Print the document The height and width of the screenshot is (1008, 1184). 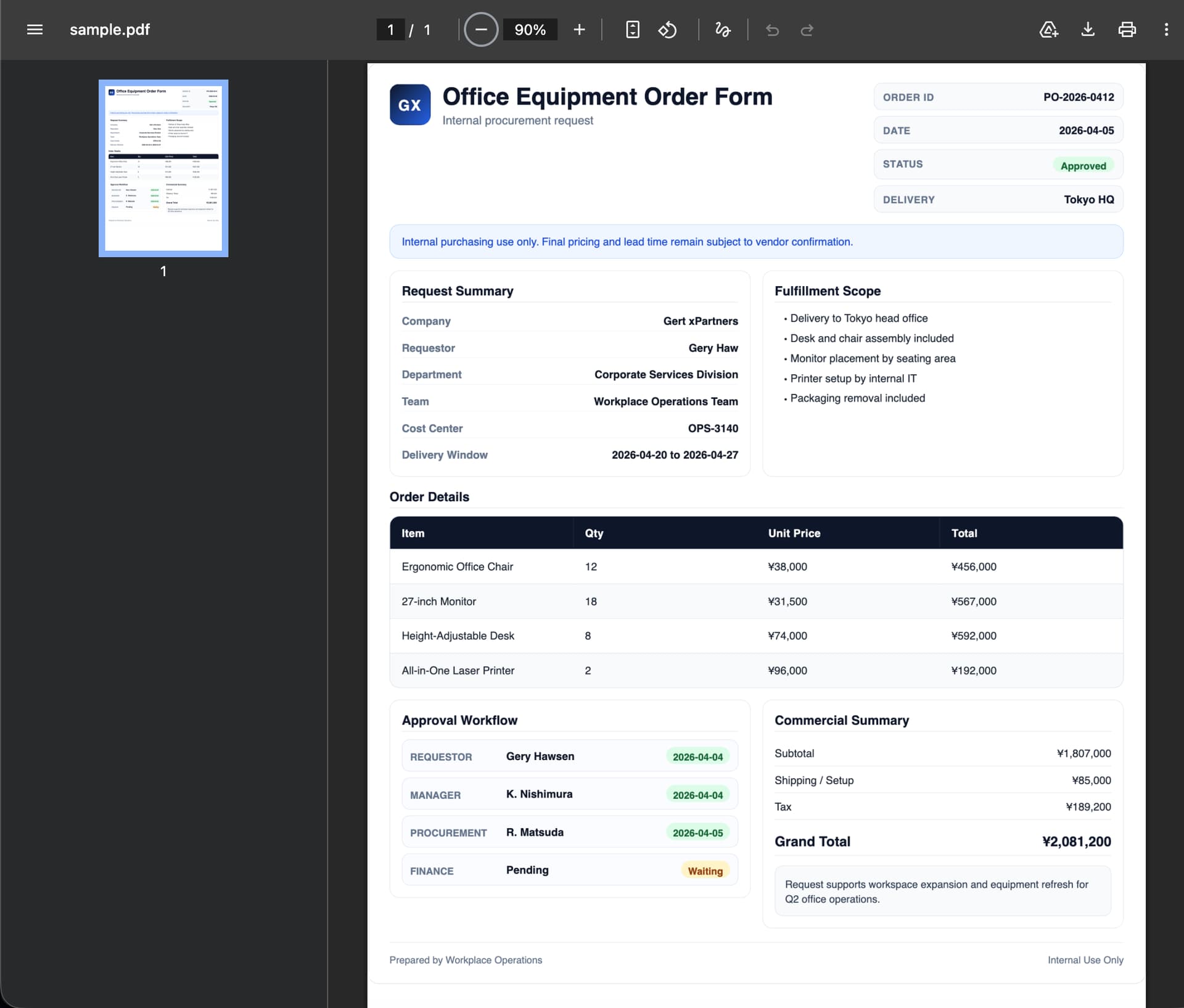click(1127, 30)
